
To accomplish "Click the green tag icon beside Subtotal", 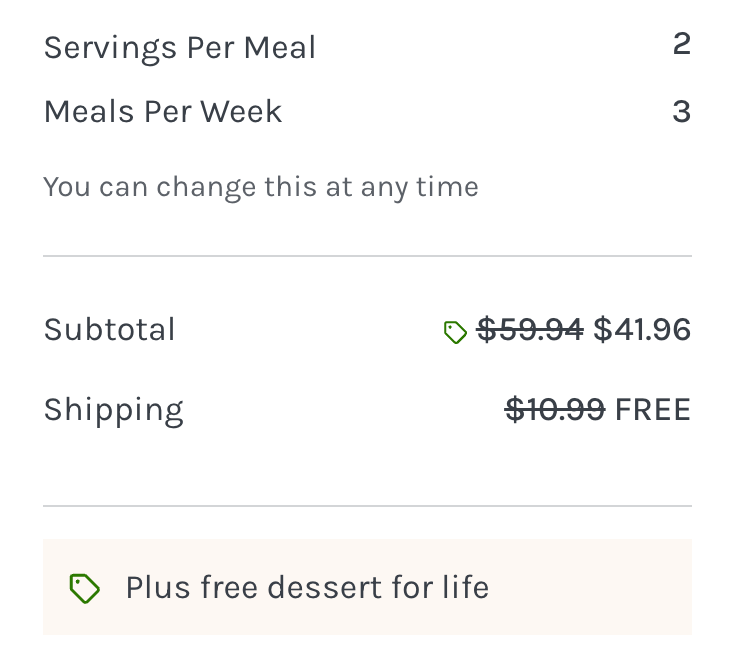I will [x=455, y=332].
